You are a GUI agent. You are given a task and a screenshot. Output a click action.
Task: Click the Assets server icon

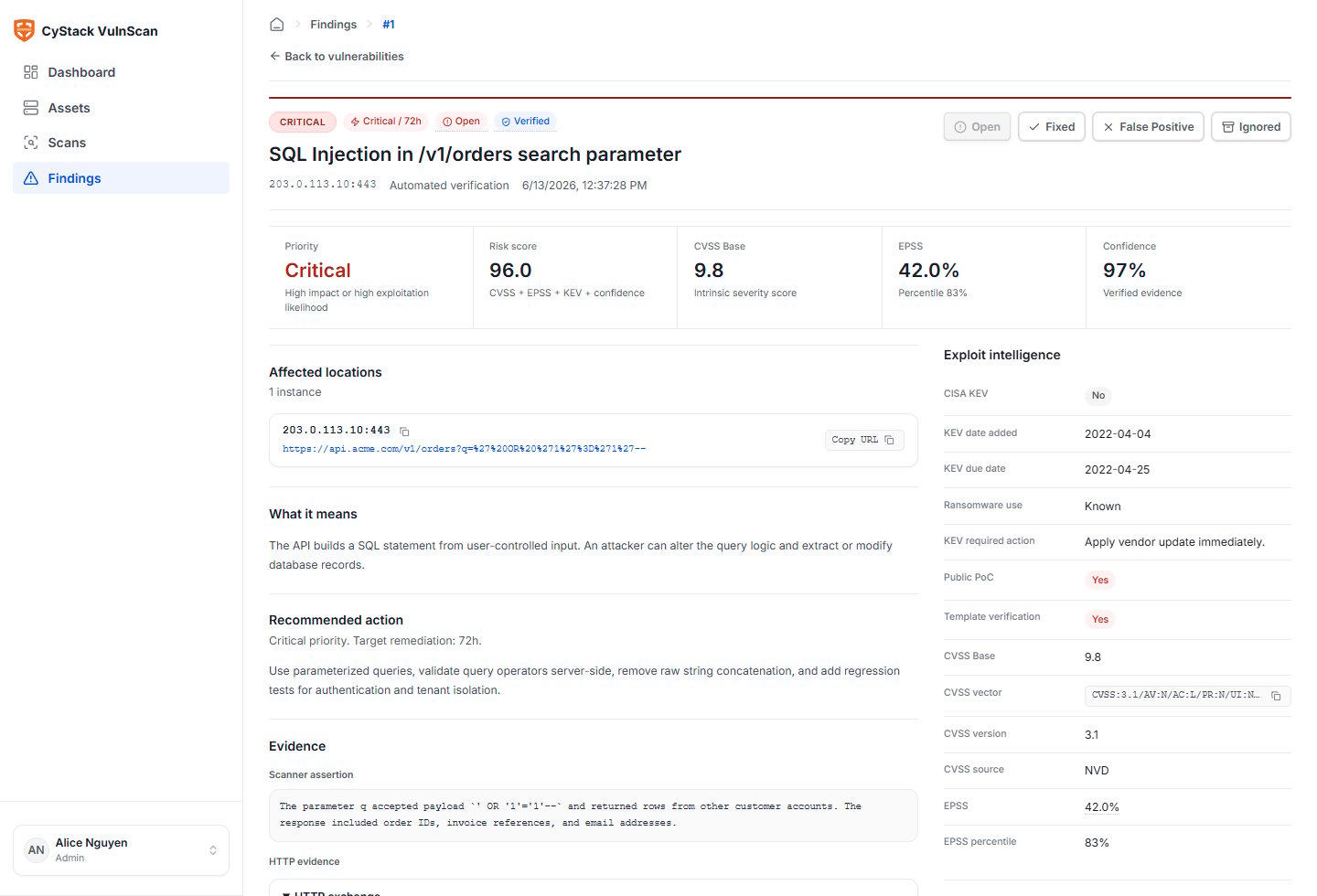pos(31,108)
